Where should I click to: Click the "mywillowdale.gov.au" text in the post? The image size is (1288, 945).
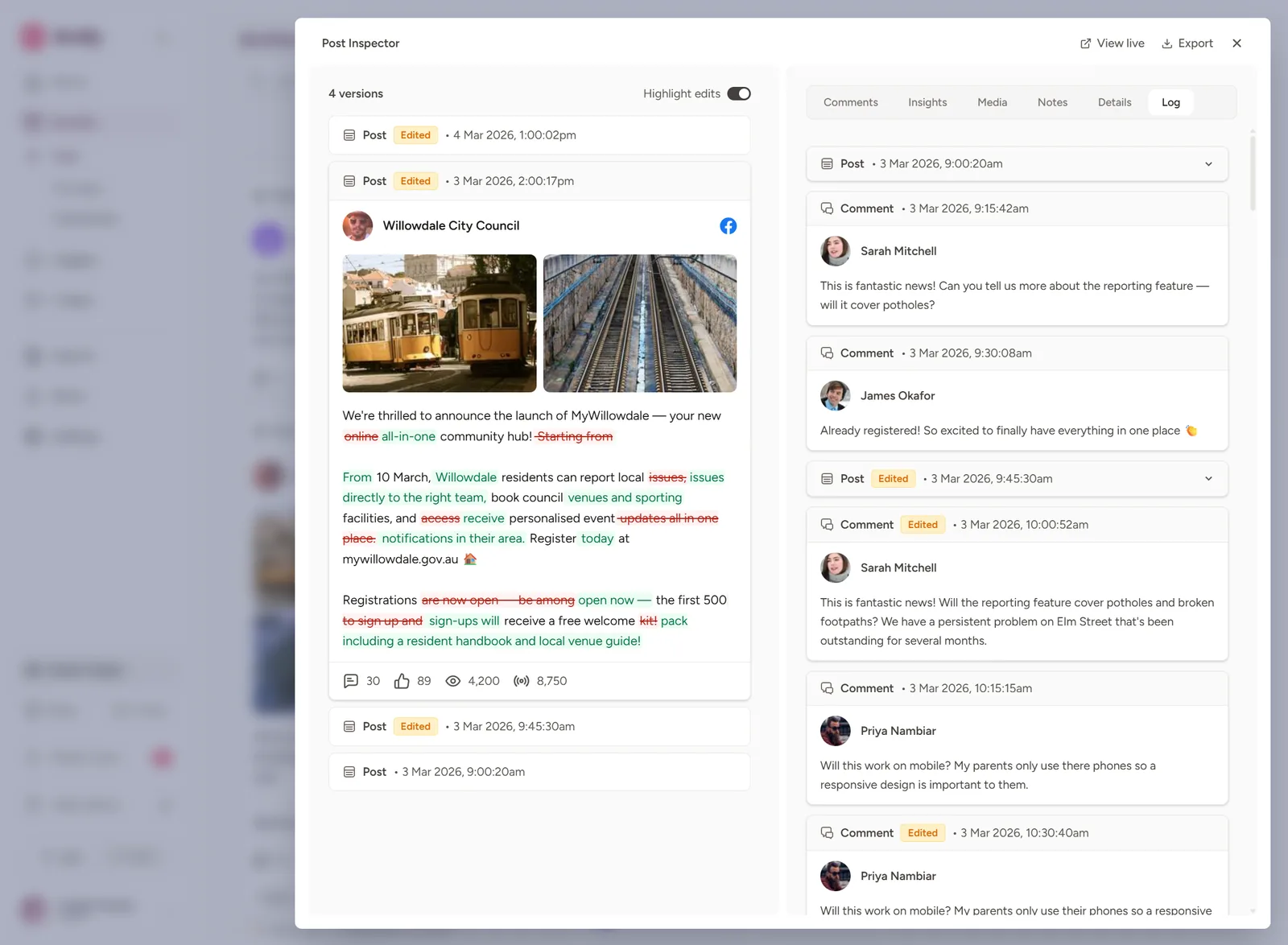tap(400, 559)
